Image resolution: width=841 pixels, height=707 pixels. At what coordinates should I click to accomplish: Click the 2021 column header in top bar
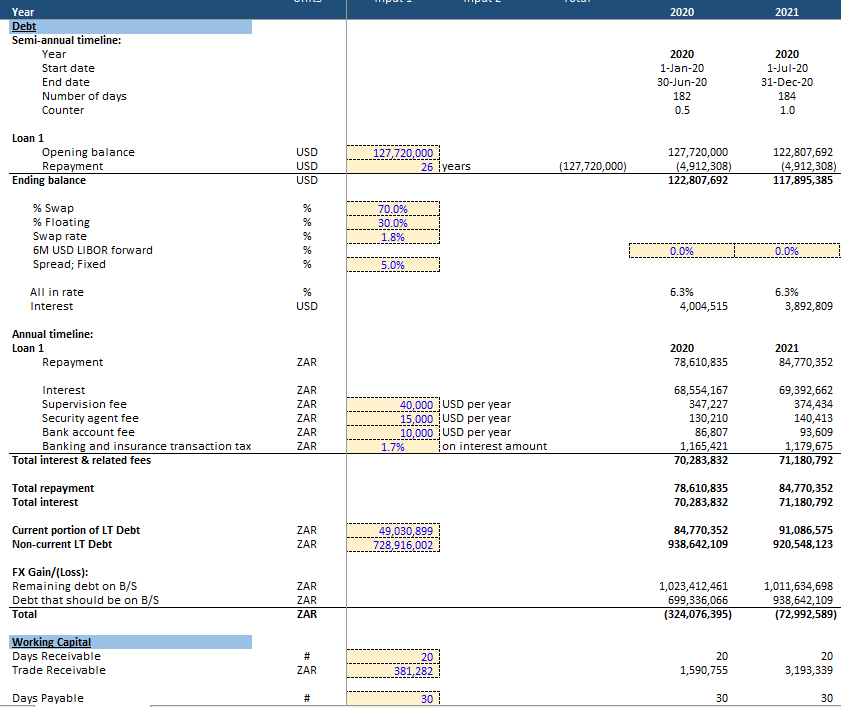point(787,12)
